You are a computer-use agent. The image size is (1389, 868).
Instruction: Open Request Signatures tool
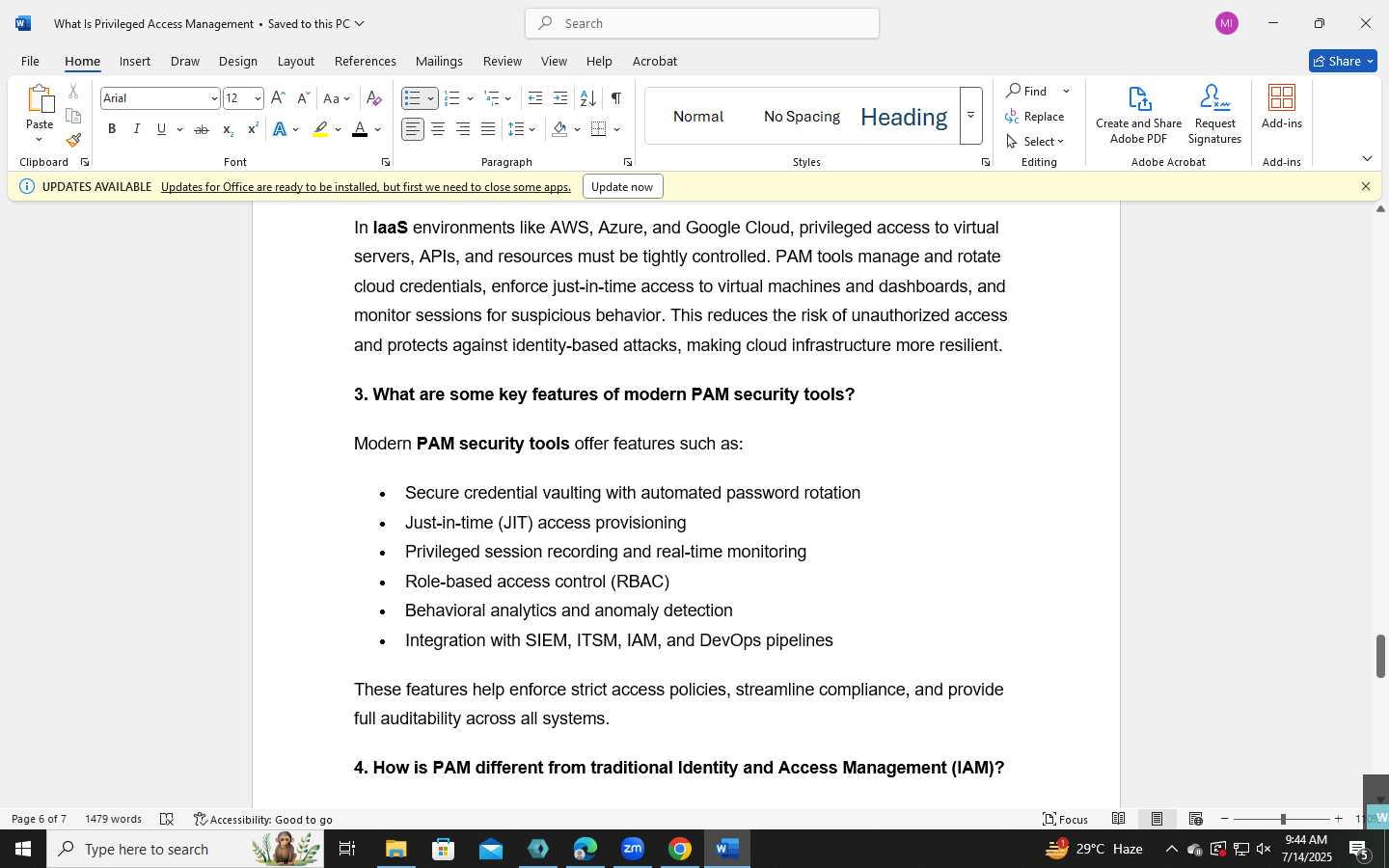tap(1214, 115)
